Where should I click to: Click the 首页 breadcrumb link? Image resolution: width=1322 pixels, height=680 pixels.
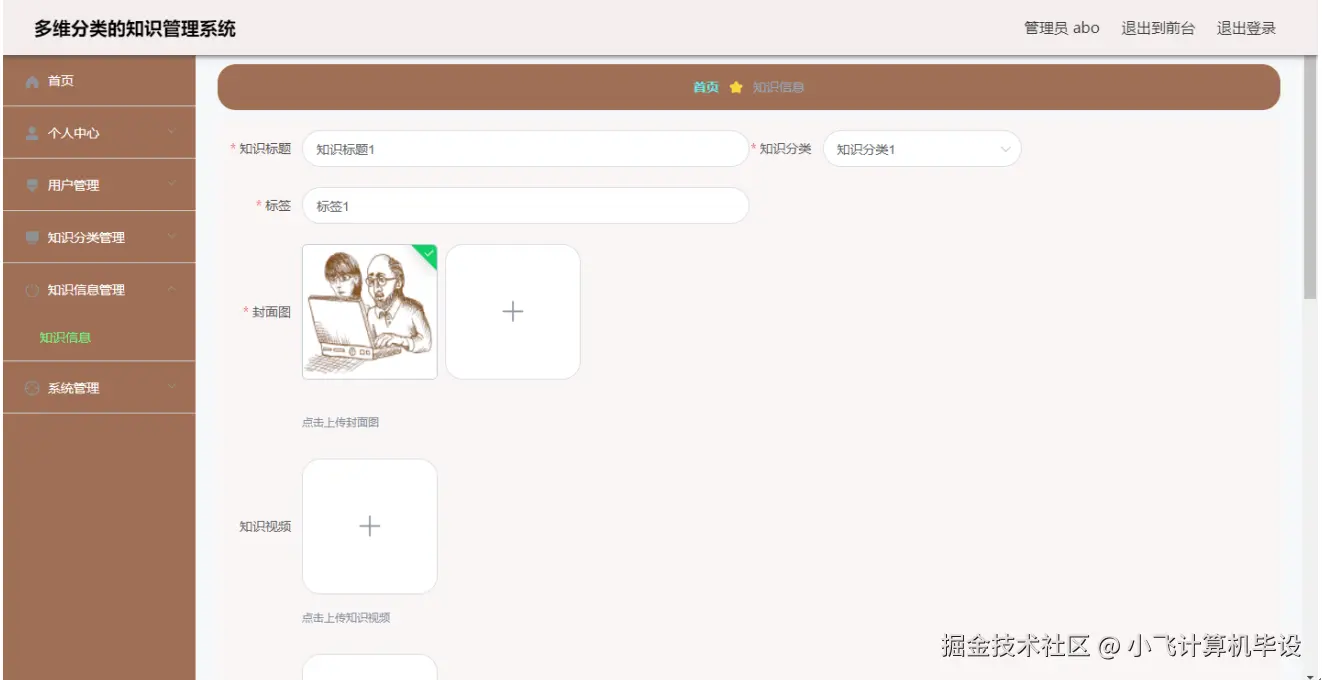[705, 87]
